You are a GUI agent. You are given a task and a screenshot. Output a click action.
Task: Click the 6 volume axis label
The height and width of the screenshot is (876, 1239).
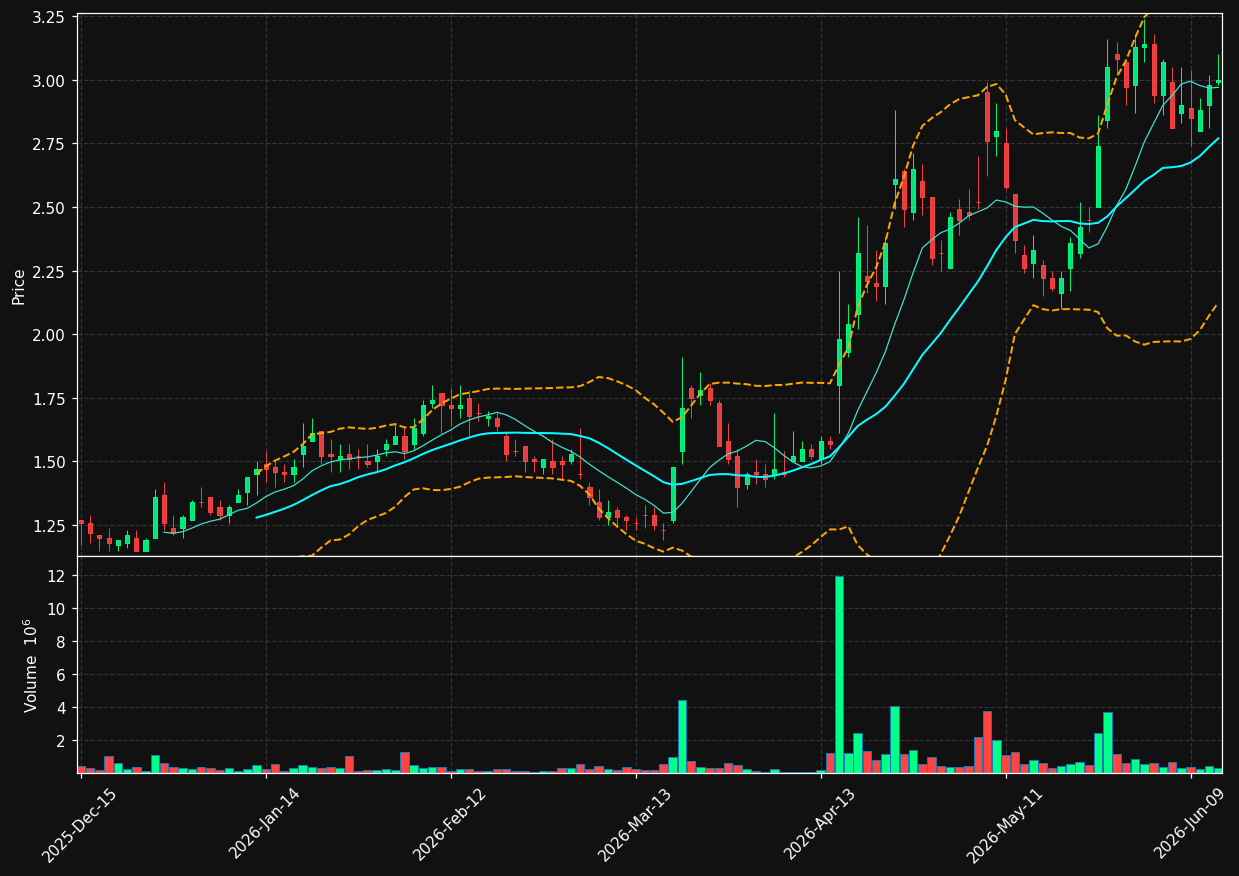(61, 675)
